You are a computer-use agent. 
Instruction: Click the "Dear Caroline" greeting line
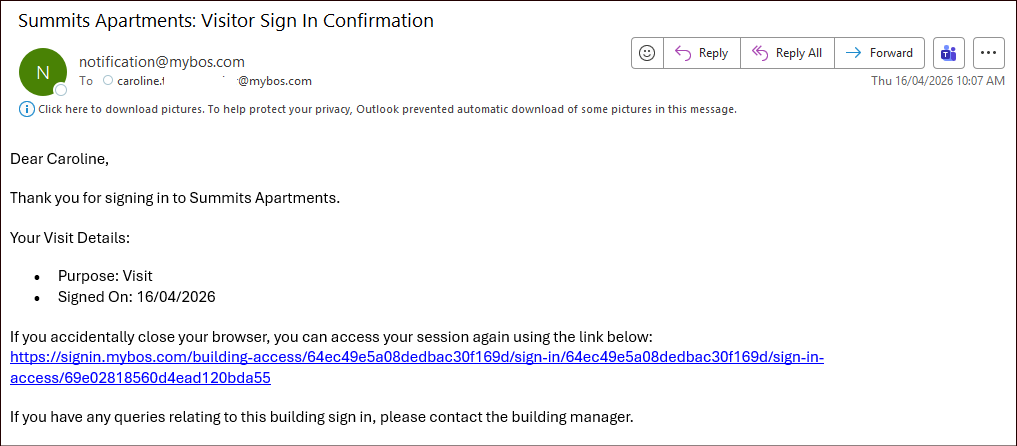coord(59,158)
